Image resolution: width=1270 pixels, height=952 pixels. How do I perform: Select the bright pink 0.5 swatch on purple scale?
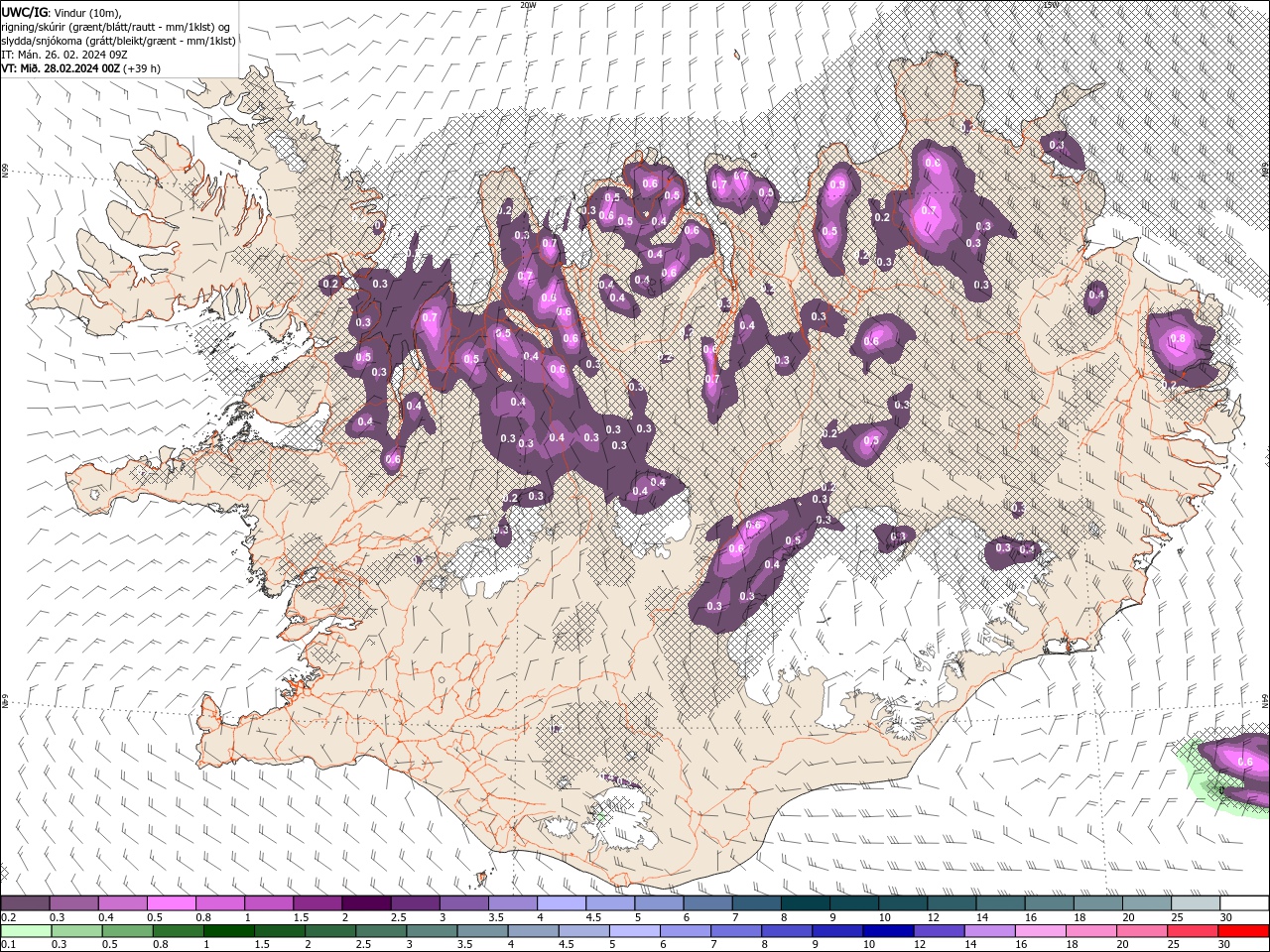pos(172,903)
